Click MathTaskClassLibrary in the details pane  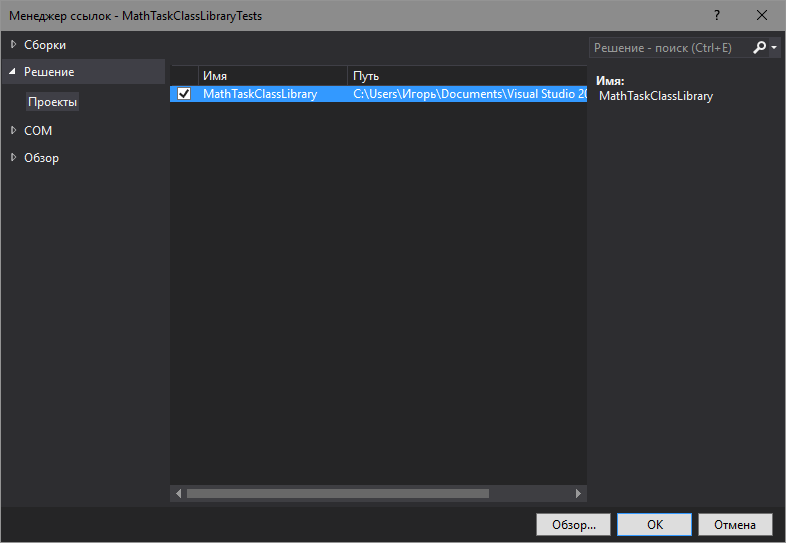click(656, 96)
